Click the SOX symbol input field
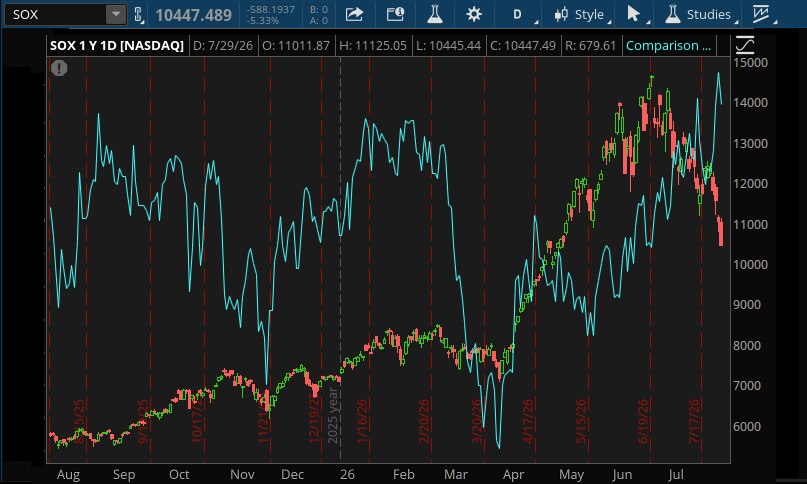This screenshot has height=484, width=807. click(x=56, y=14)
